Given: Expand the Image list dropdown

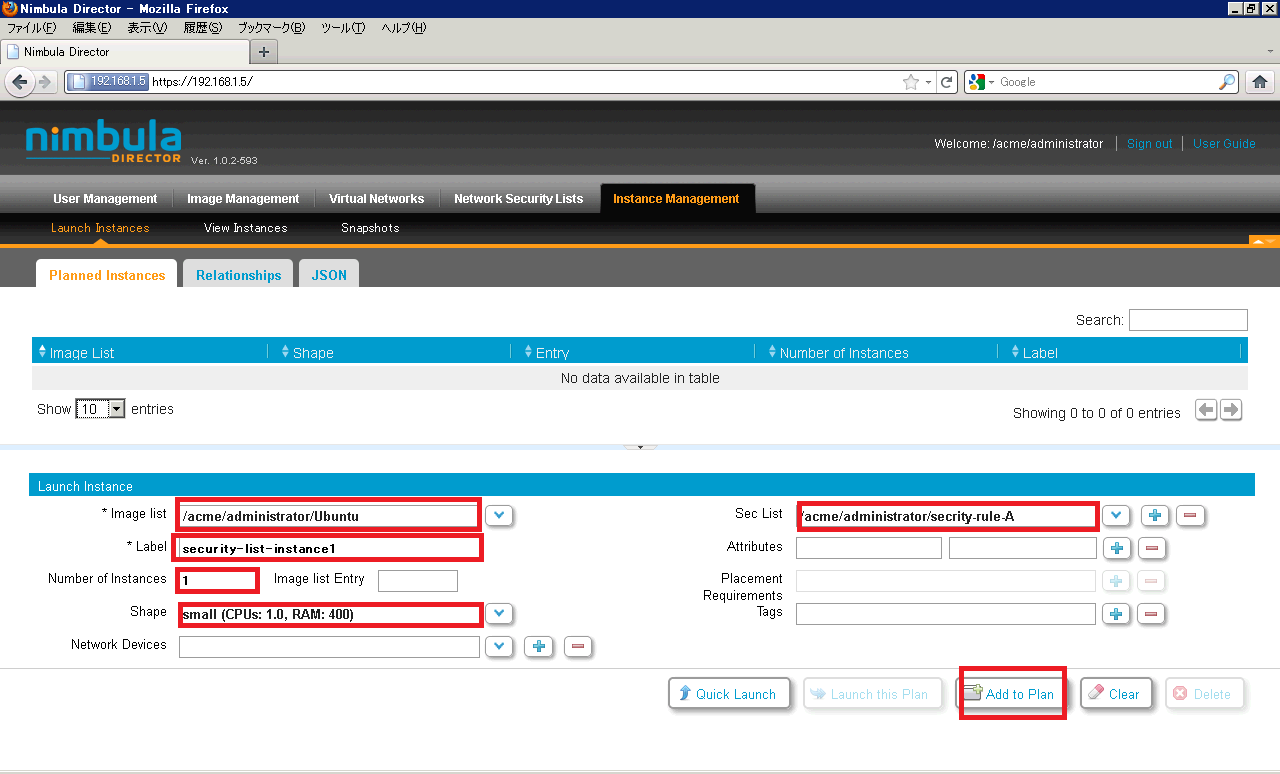Looking at the screenshot, I should coord(499,516).
